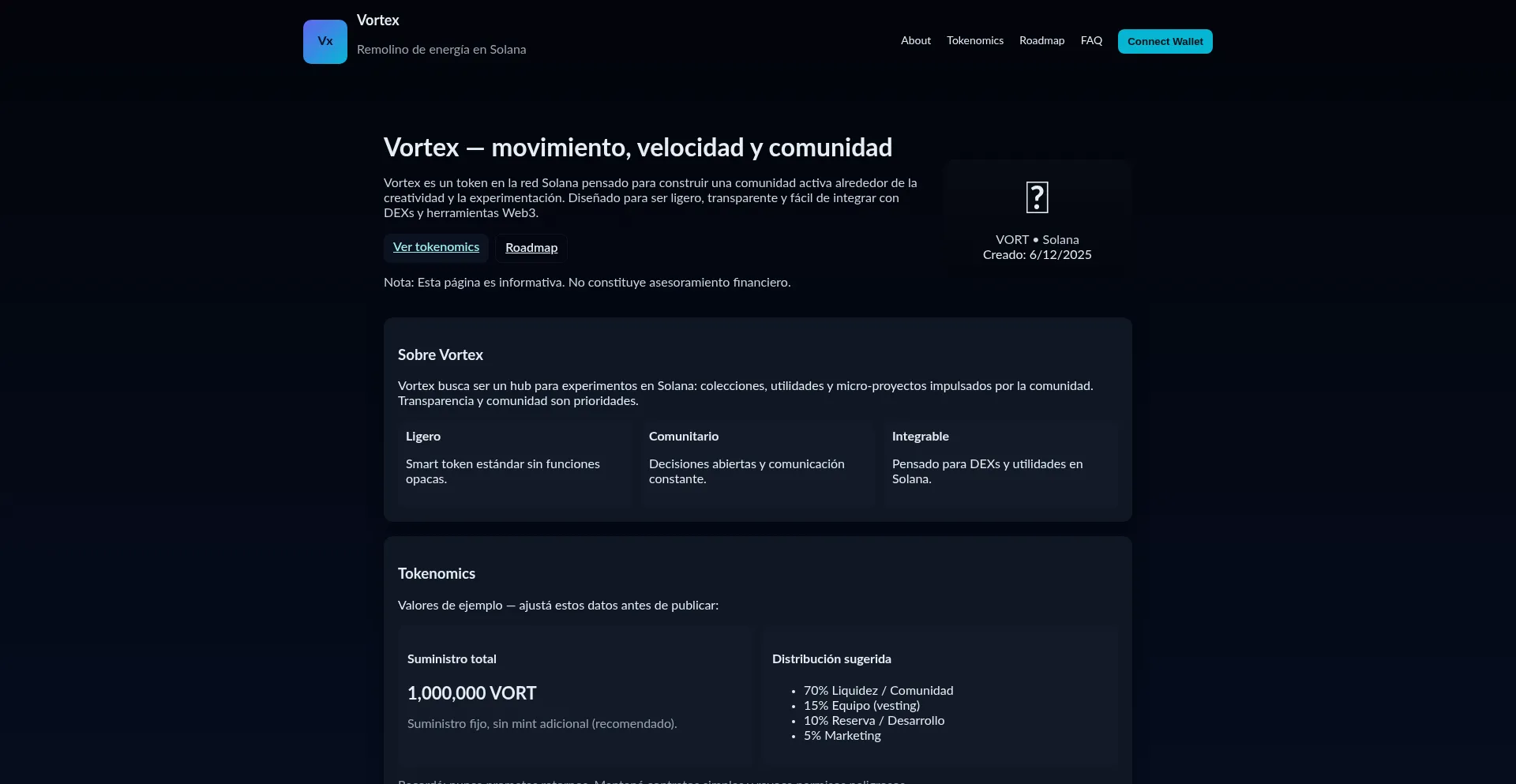Image resolution: width=1516 pixels, height=784 pixels.
Task: Click the '10% Reserva / Desarrollo' list item
Action: (x=874, y=721)
